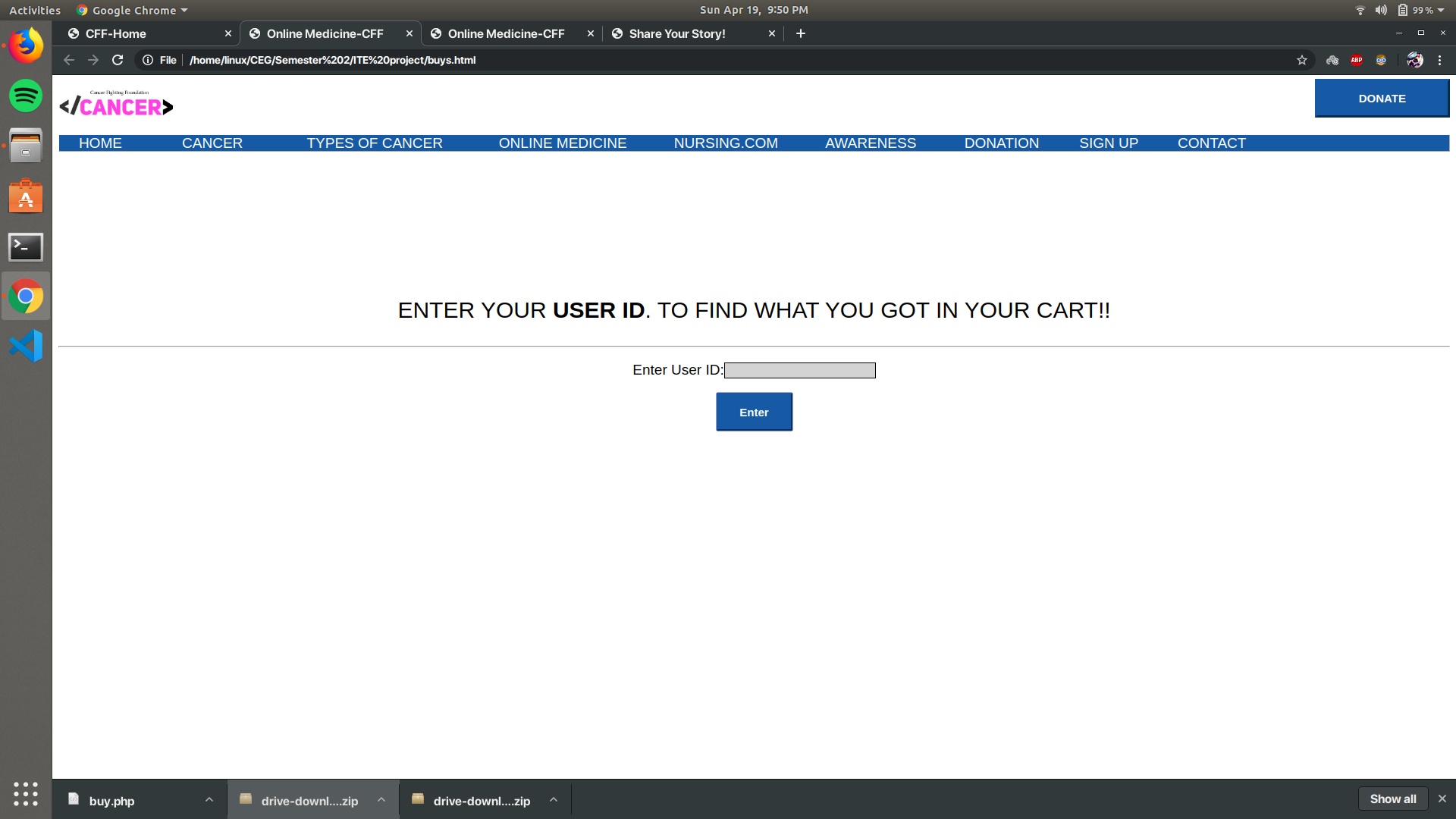
Task: Expand first drive-download zip options chevron
Action: [x=381, y=800]
